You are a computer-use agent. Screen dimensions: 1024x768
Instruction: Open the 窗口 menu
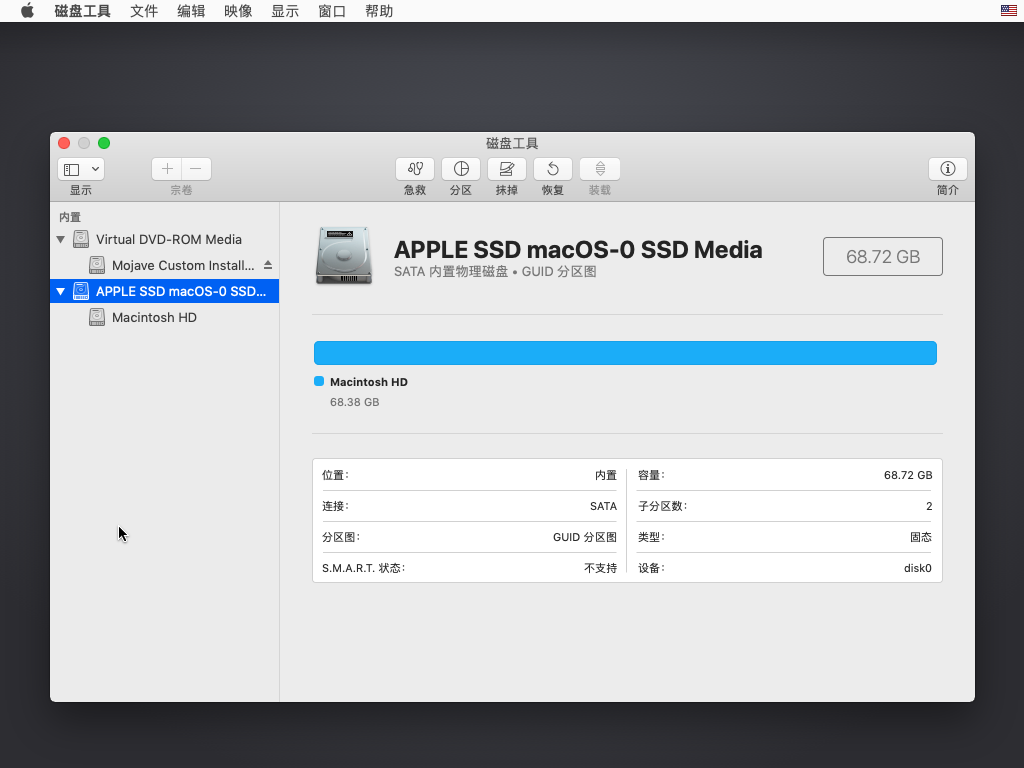(x=332, y=11)
